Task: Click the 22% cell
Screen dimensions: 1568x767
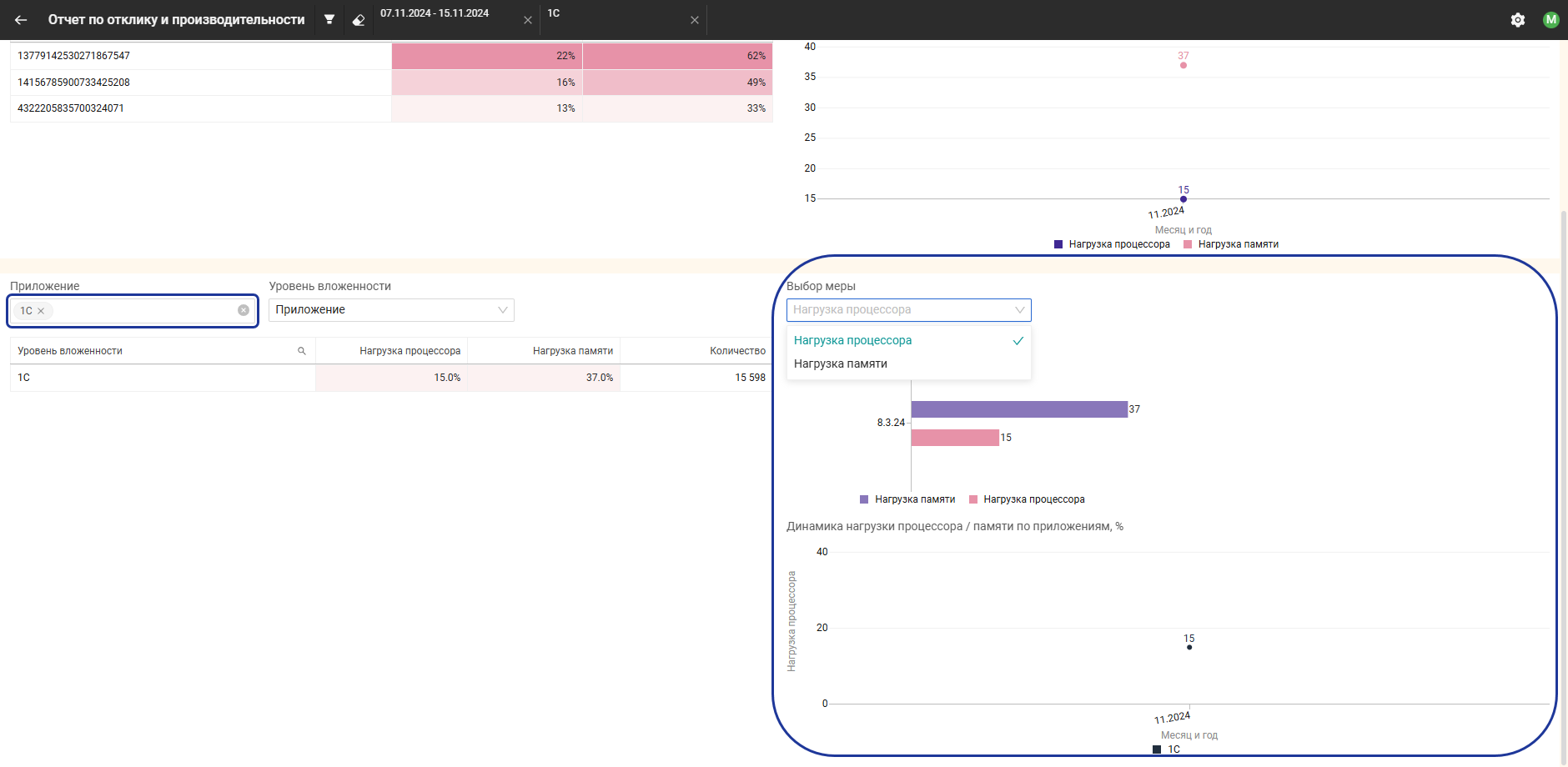Action: pos(487,56)
